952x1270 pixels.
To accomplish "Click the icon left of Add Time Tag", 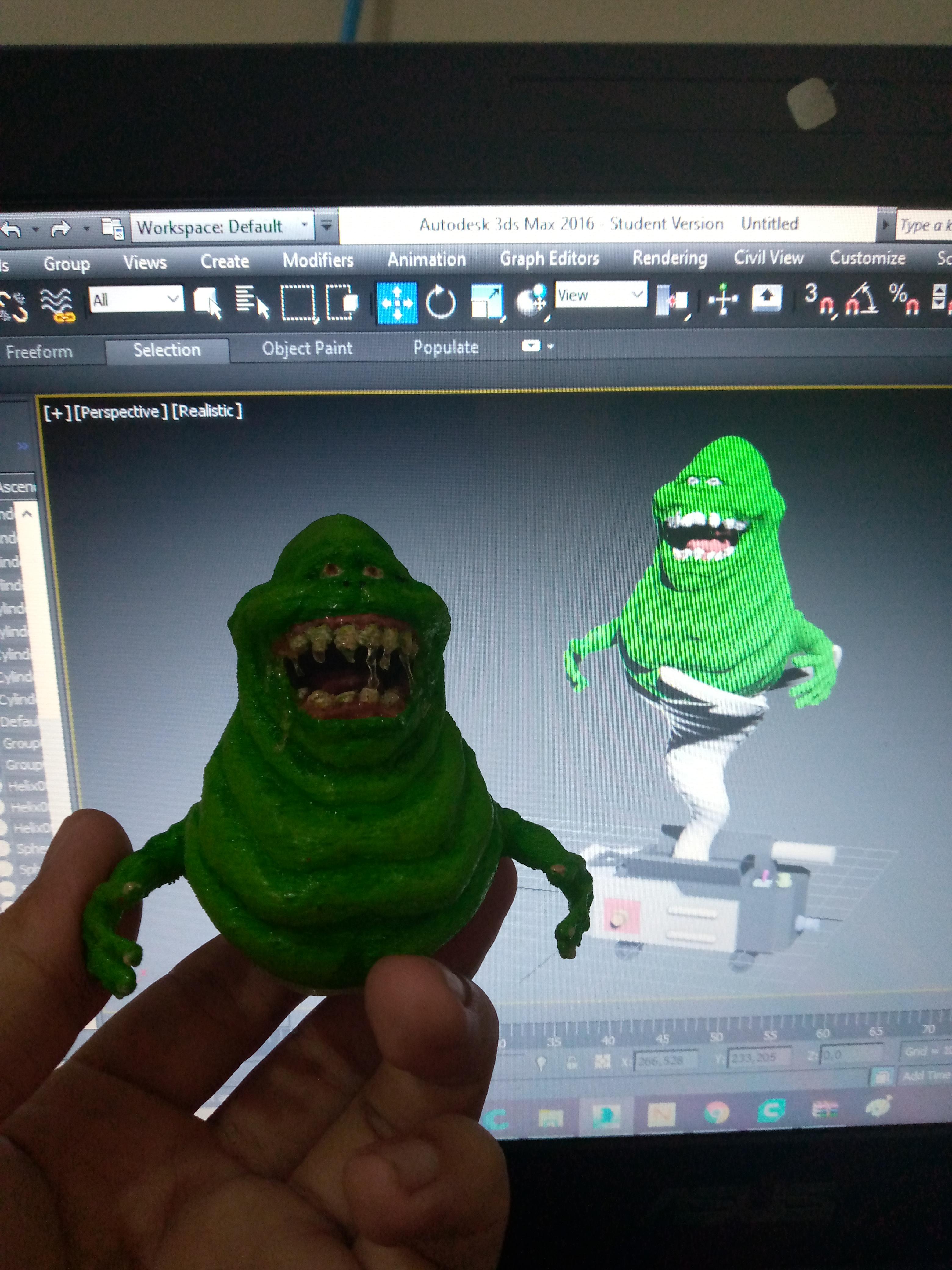I will pos(882,1076).
